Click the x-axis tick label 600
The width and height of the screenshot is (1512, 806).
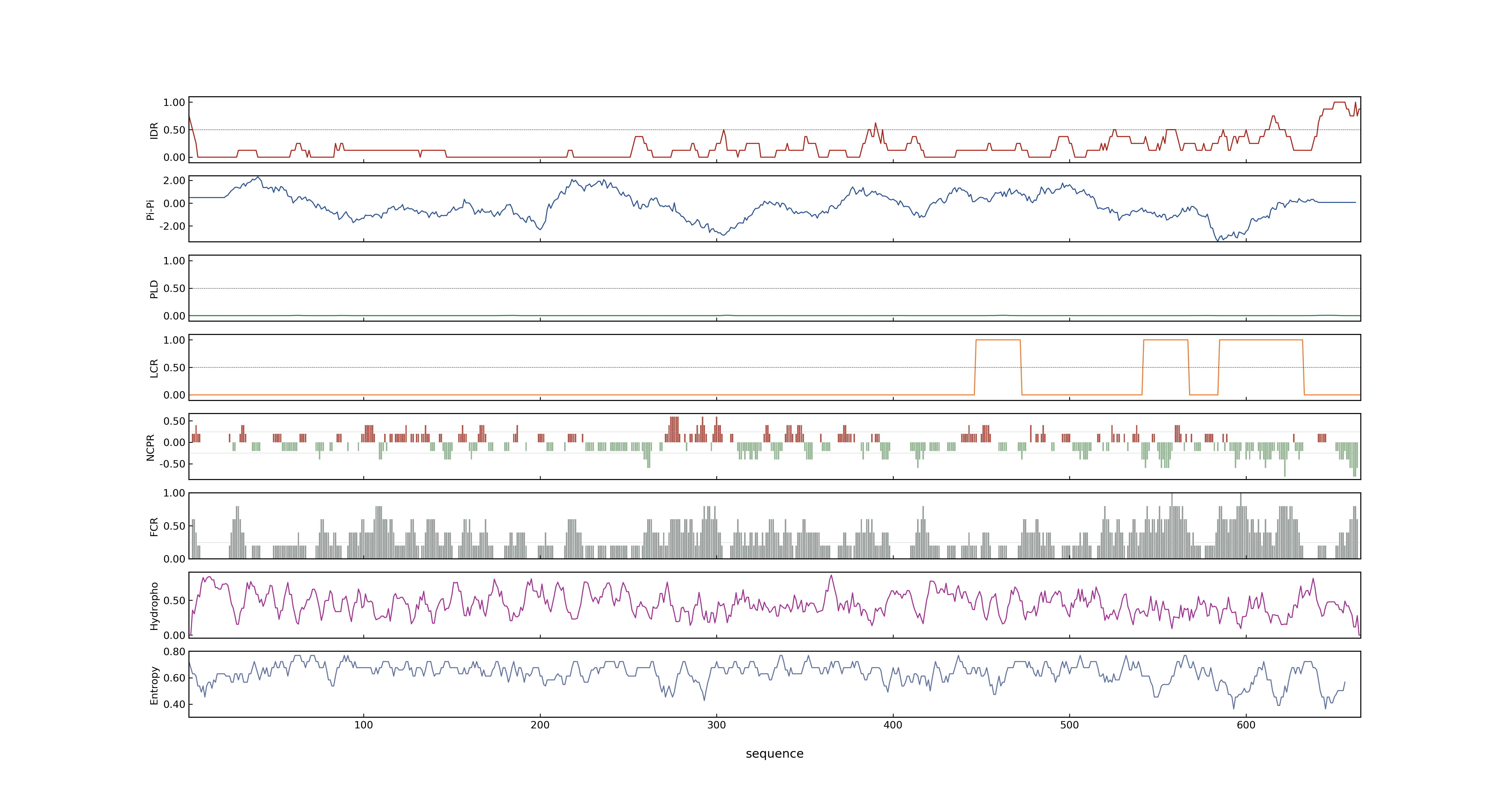(x=1246, y=725)
